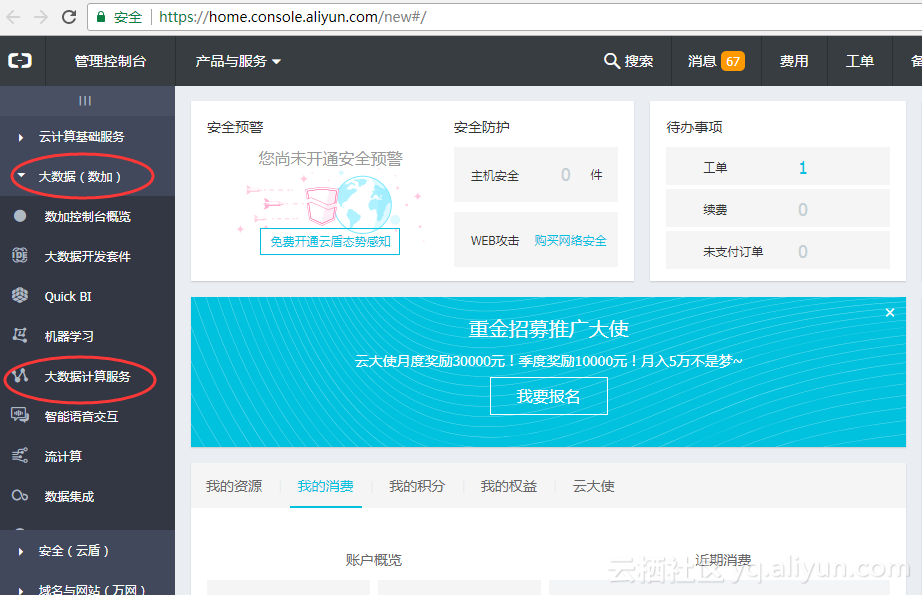The height and width of the screenshot is (595, 922).
Task: Click the browser reload icon
Action: click(x=69, y=17)
